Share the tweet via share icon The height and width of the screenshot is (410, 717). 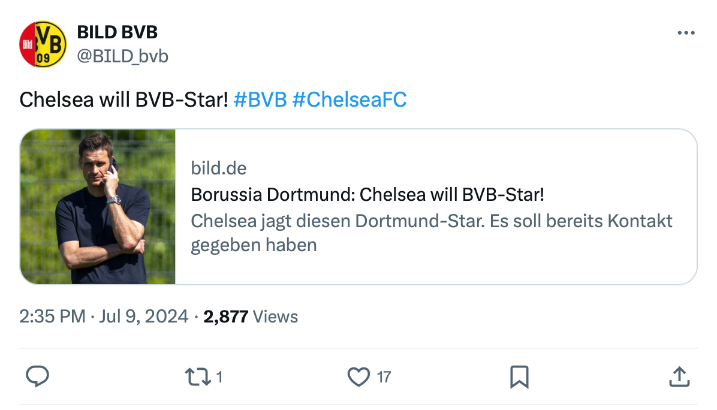(679, 376)
